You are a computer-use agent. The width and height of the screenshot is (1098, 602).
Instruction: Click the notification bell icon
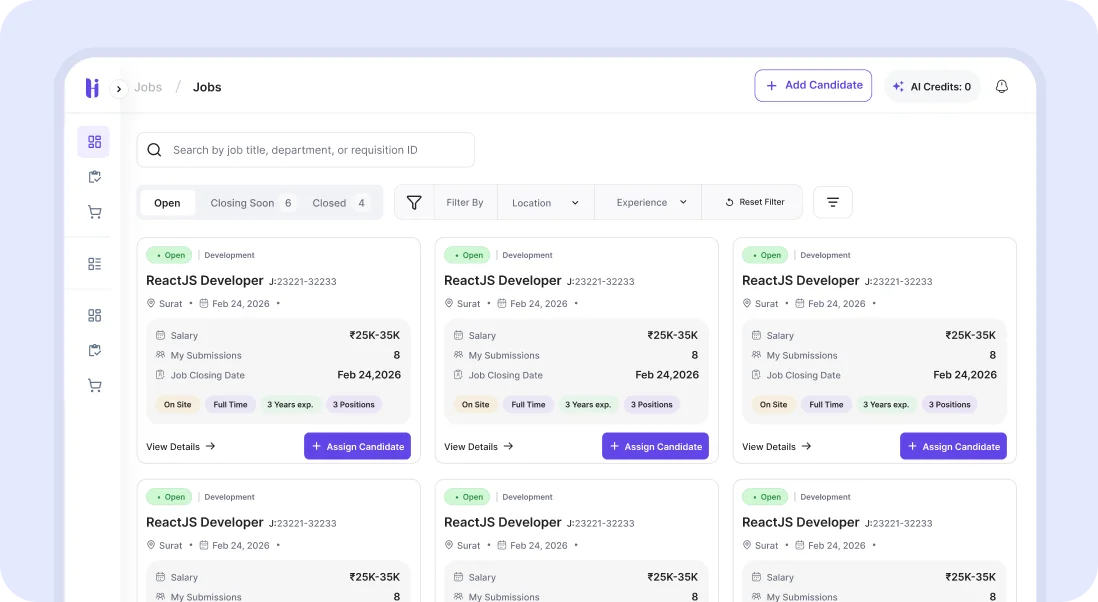click(x=1001, y=87)
